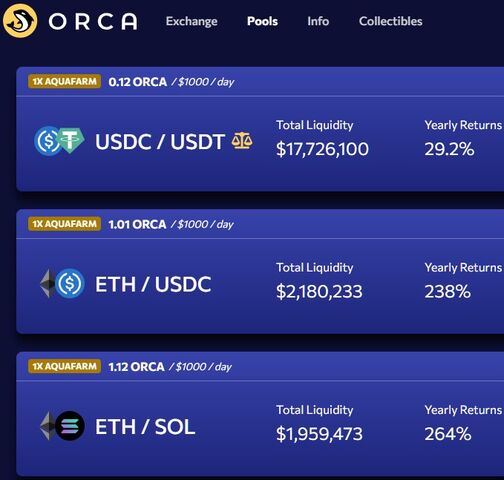Open the Info menu item
This screenshot has height=480, width=504.
click(x=318, y=21)
